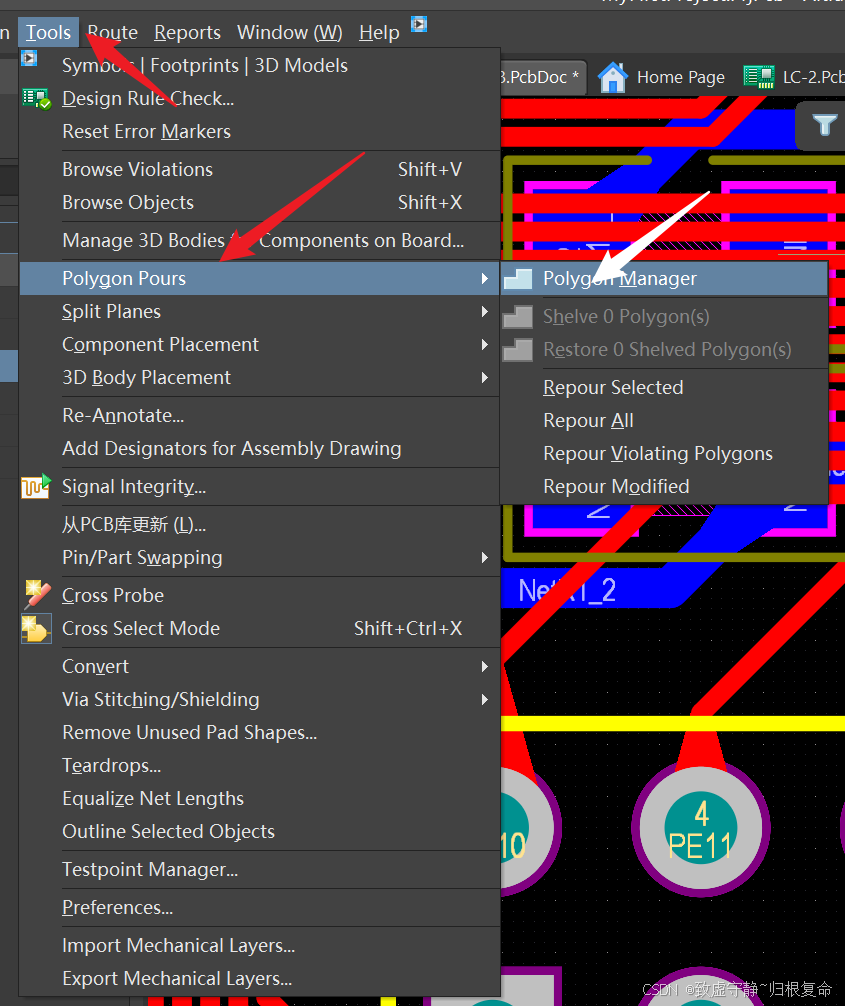Click the Home Page house icon

[x=612, y=77]
